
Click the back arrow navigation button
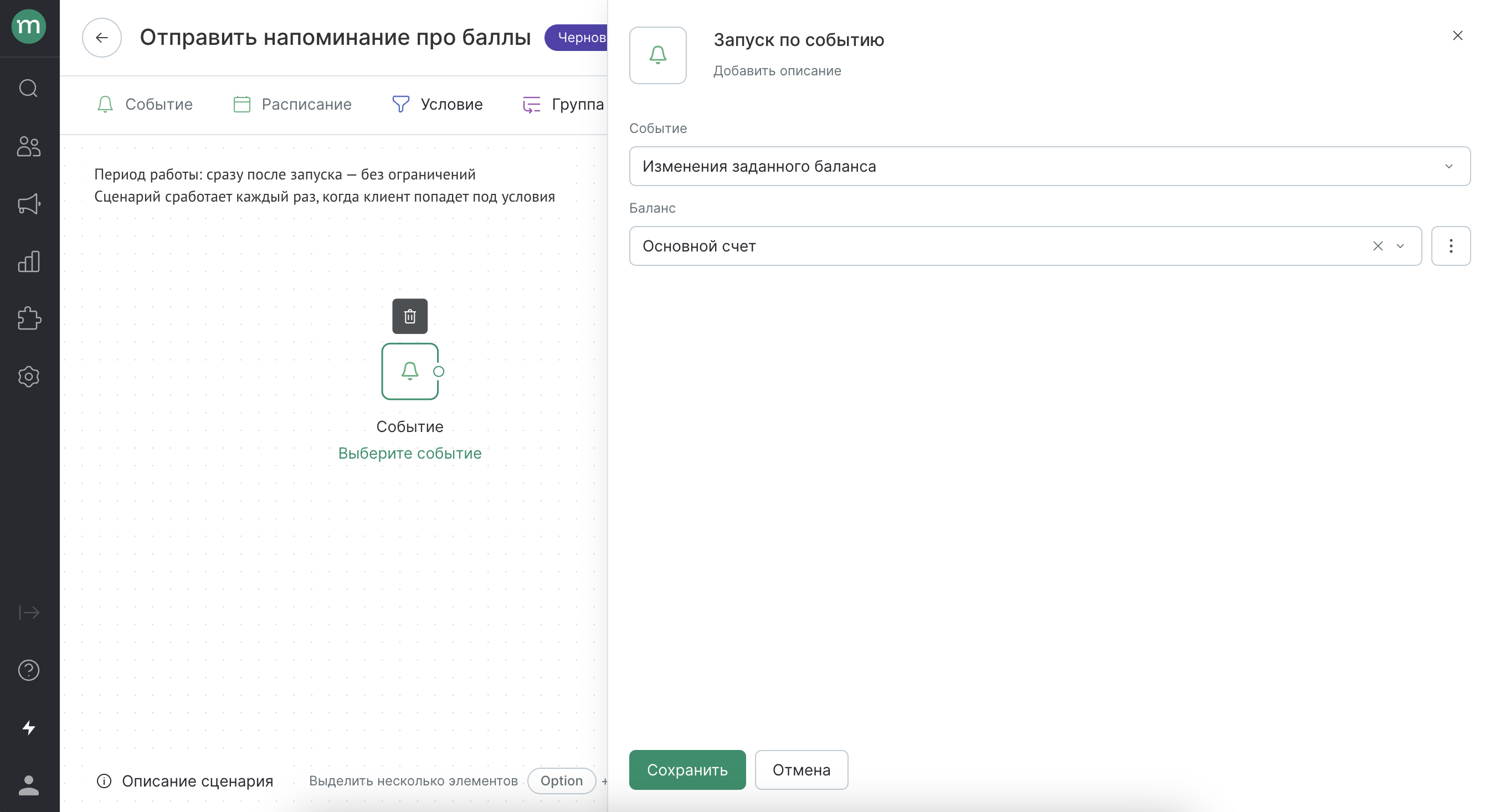tap(102, 37)
